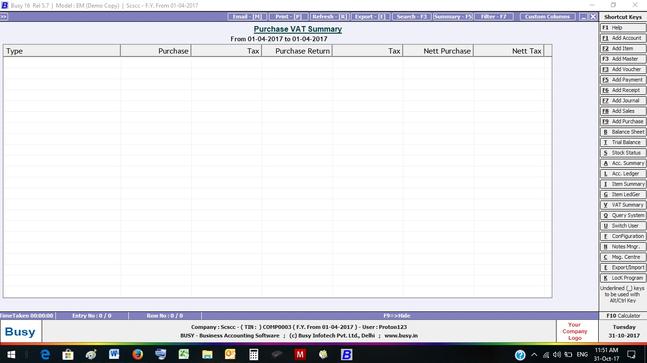Image resolution: width=647 pixels, height=363 pixels.
Task: Open the Calculator app in the taskbar
Action: [x=253, y=354]
